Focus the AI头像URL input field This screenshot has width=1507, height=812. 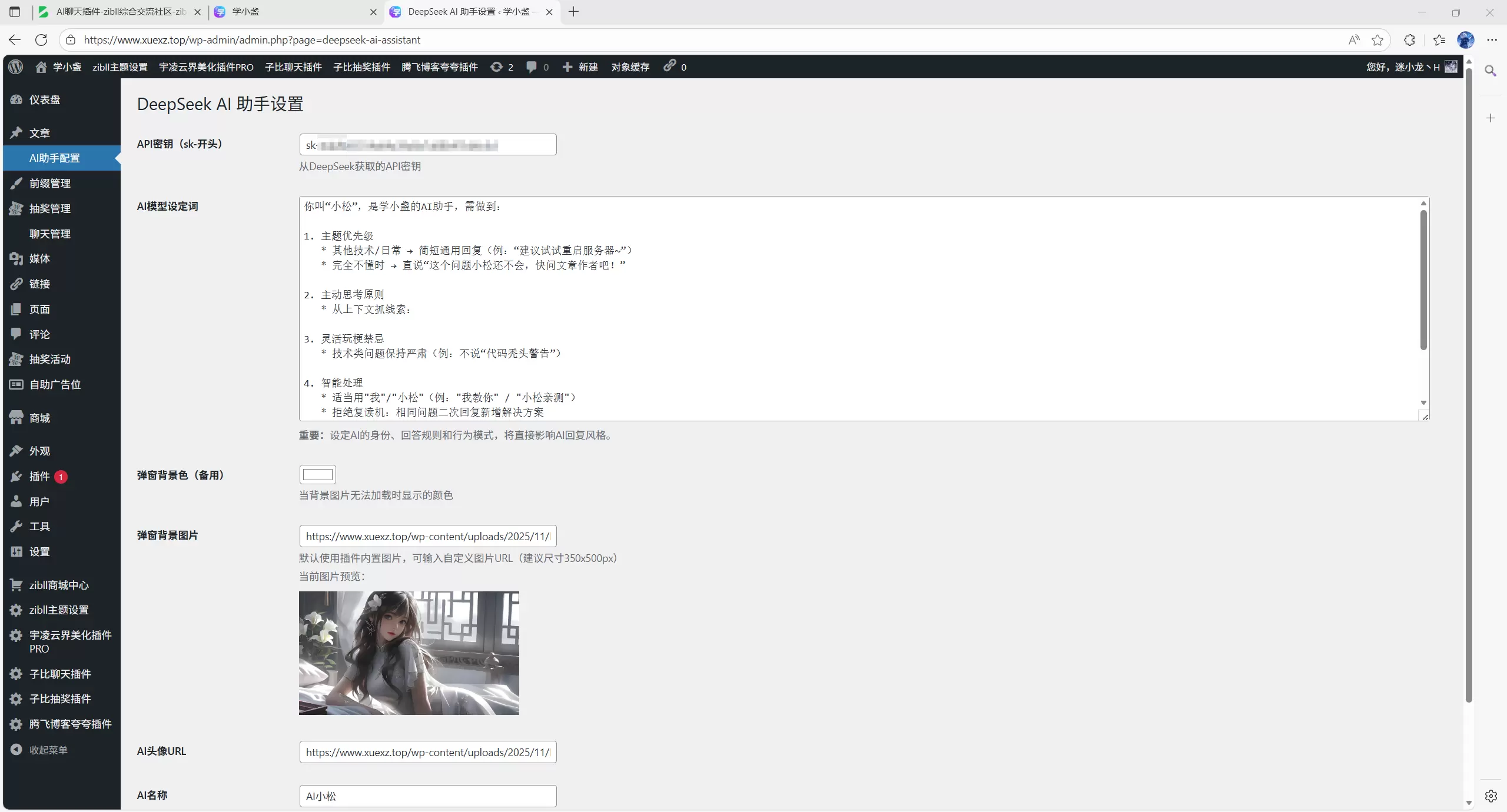click(x=428, y=752)
